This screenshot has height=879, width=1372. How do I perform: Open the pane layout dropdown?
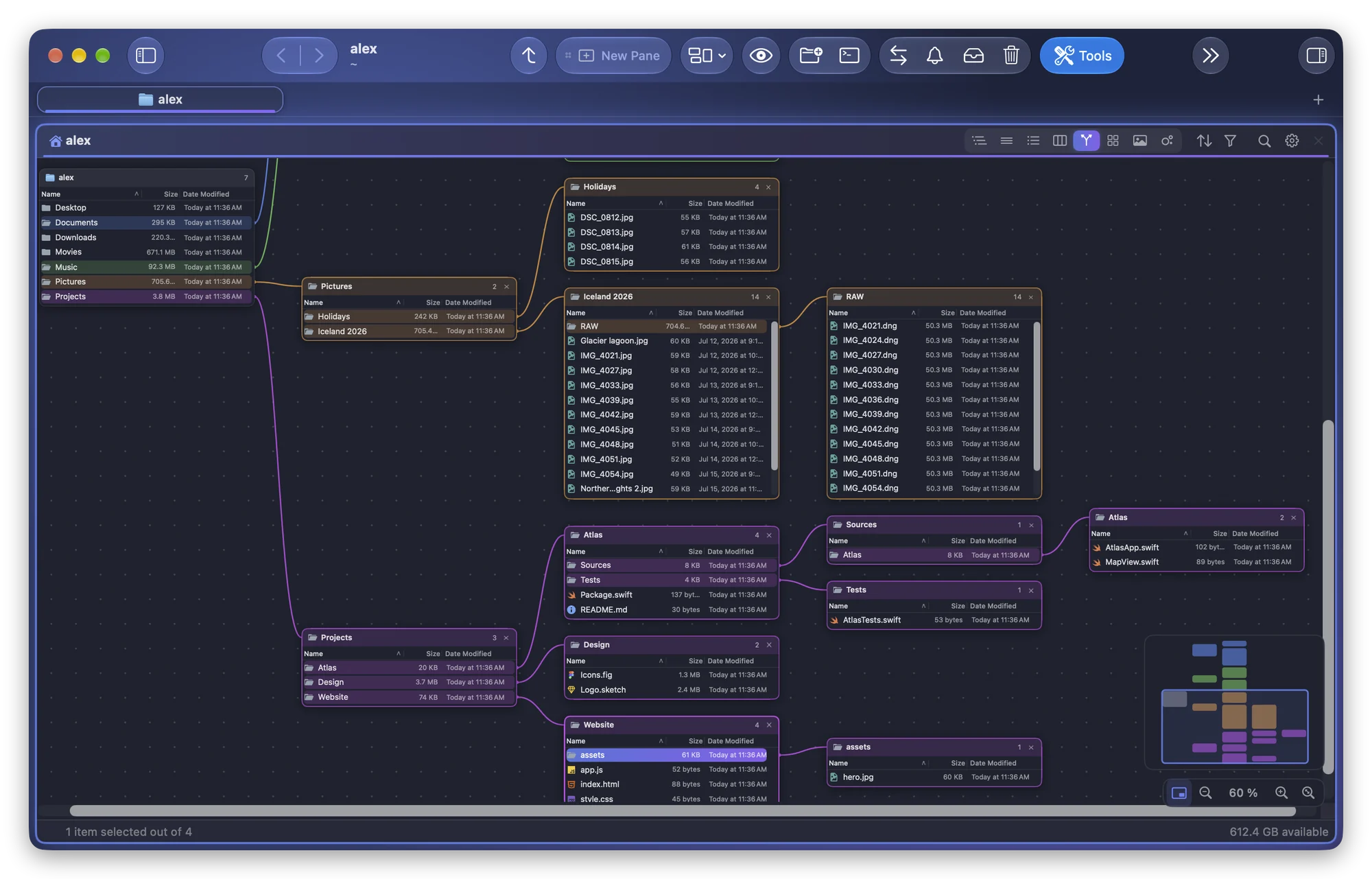[x=707, y=56]
